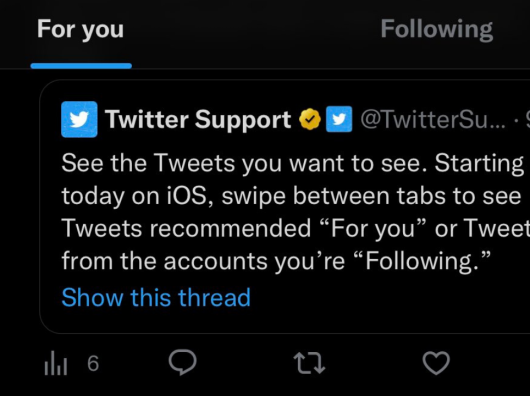This screenshot has width=530, height=396.
Task: Click the tweet line mentioning iOS
Action: 291,196
